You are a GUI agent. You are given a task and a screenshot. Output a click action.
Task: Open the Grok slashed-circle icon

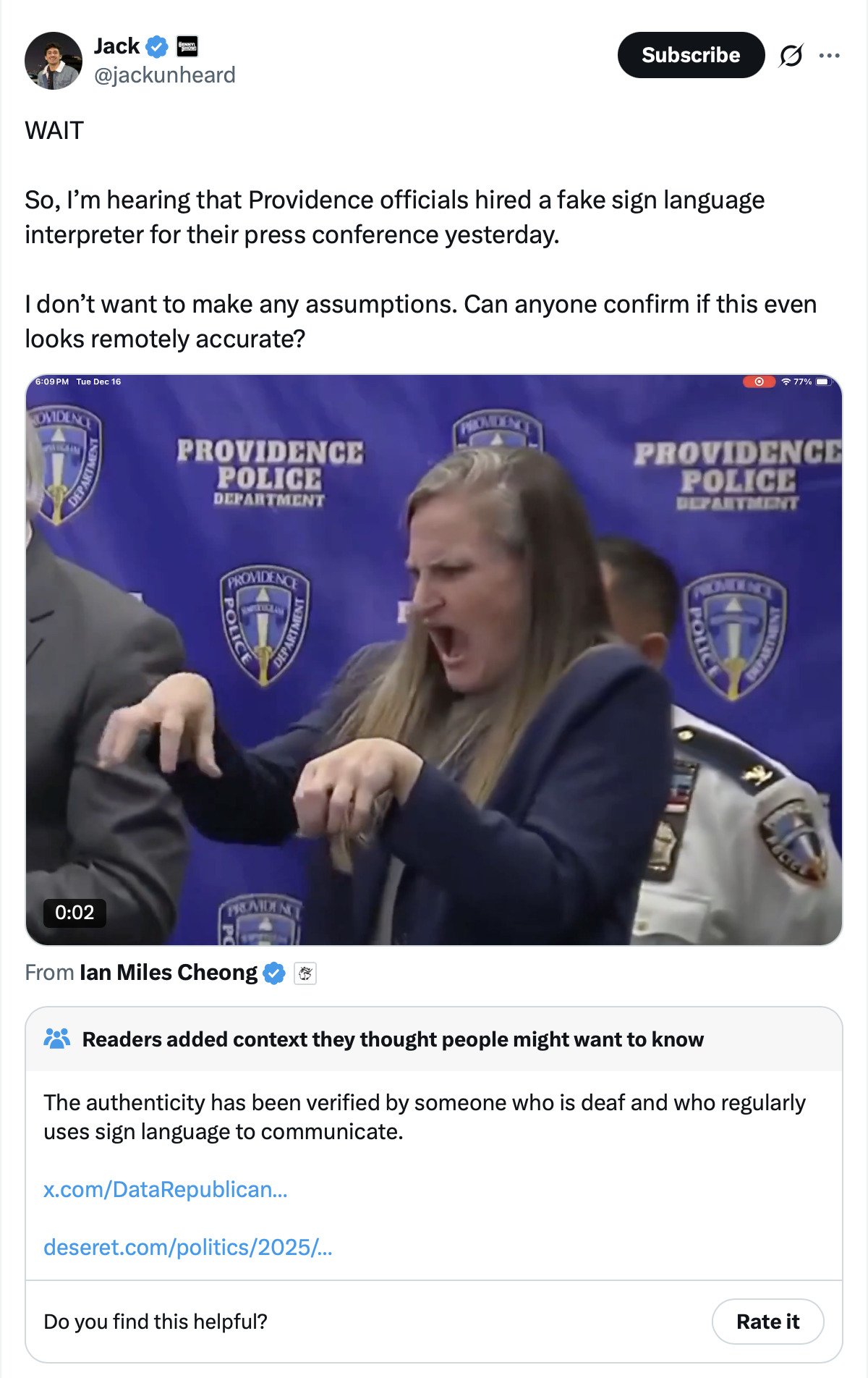point(791,56)
